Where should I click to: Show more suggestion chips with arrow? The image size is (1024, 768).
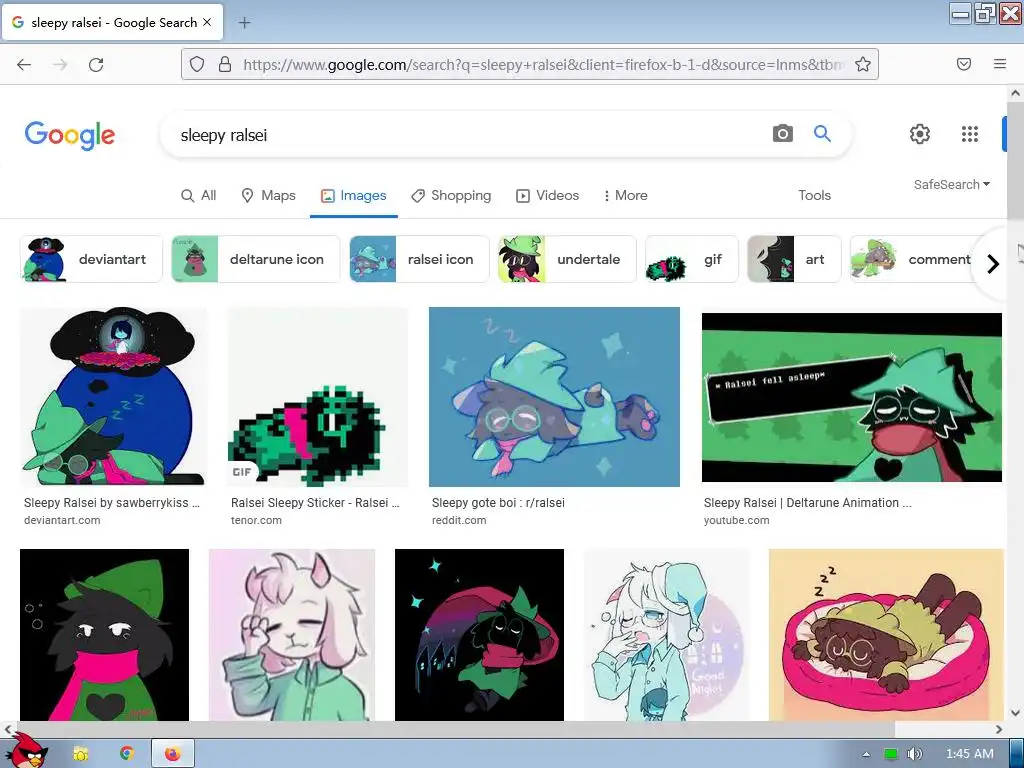click(x=993, y=264)
